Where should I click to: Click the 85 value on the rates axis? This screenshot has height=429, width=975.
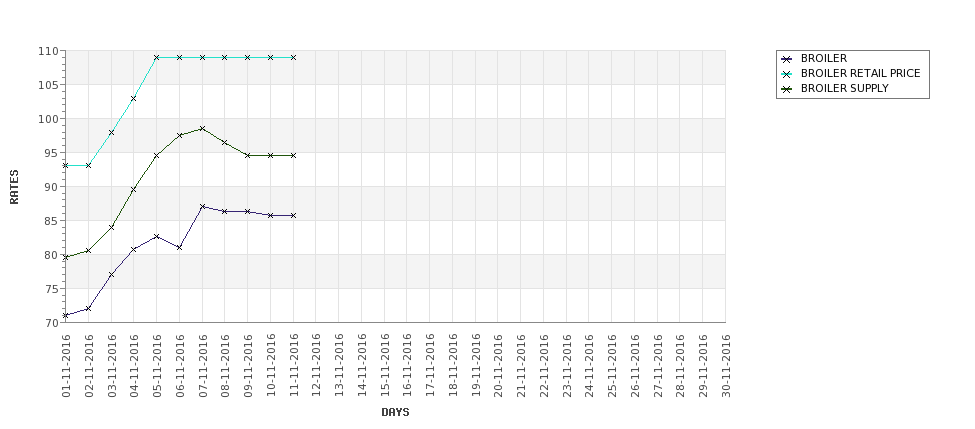[x=53, y=221]
